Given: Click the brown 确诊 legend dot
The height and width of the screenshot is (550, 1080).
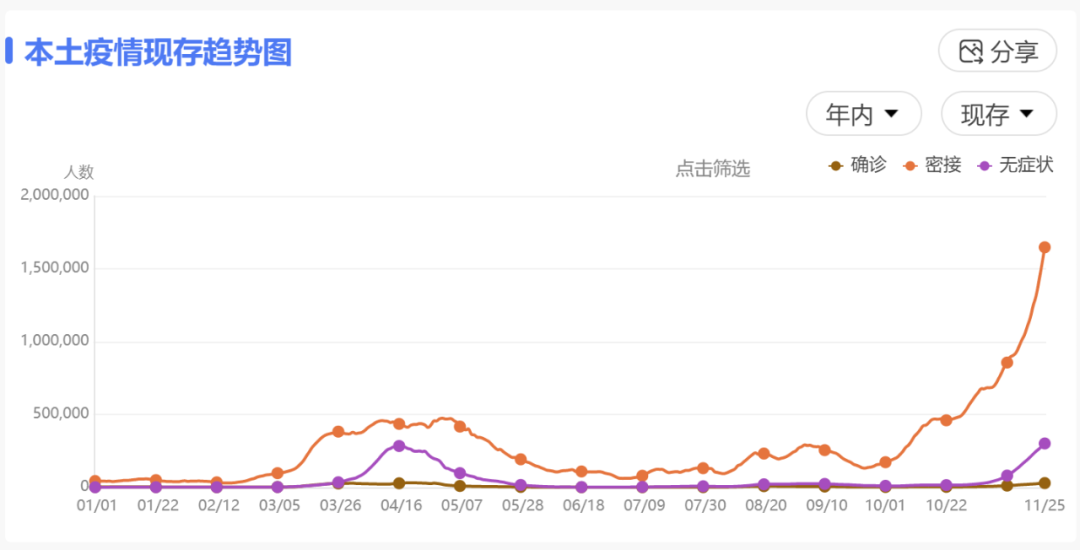Looking at the screenshot, I should pos(837,166).
